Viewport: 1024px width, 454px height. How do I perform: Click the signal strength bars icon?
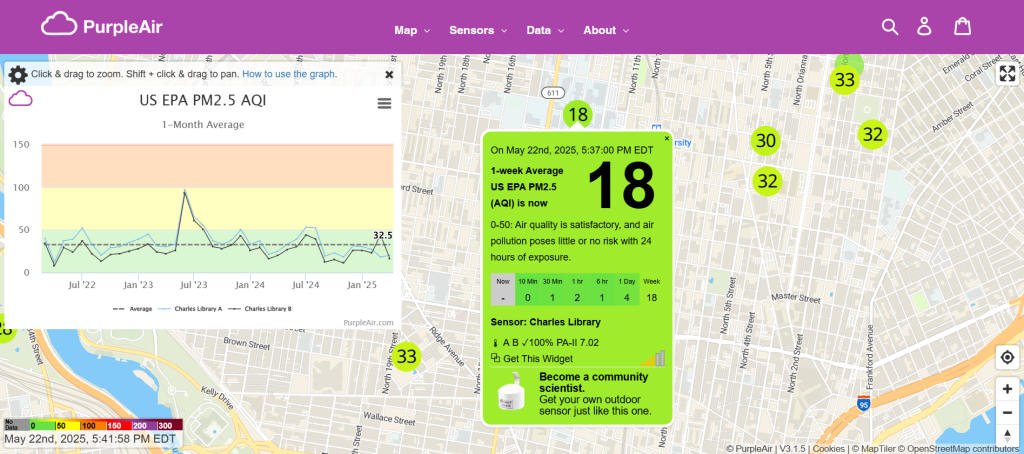[653, 358]
